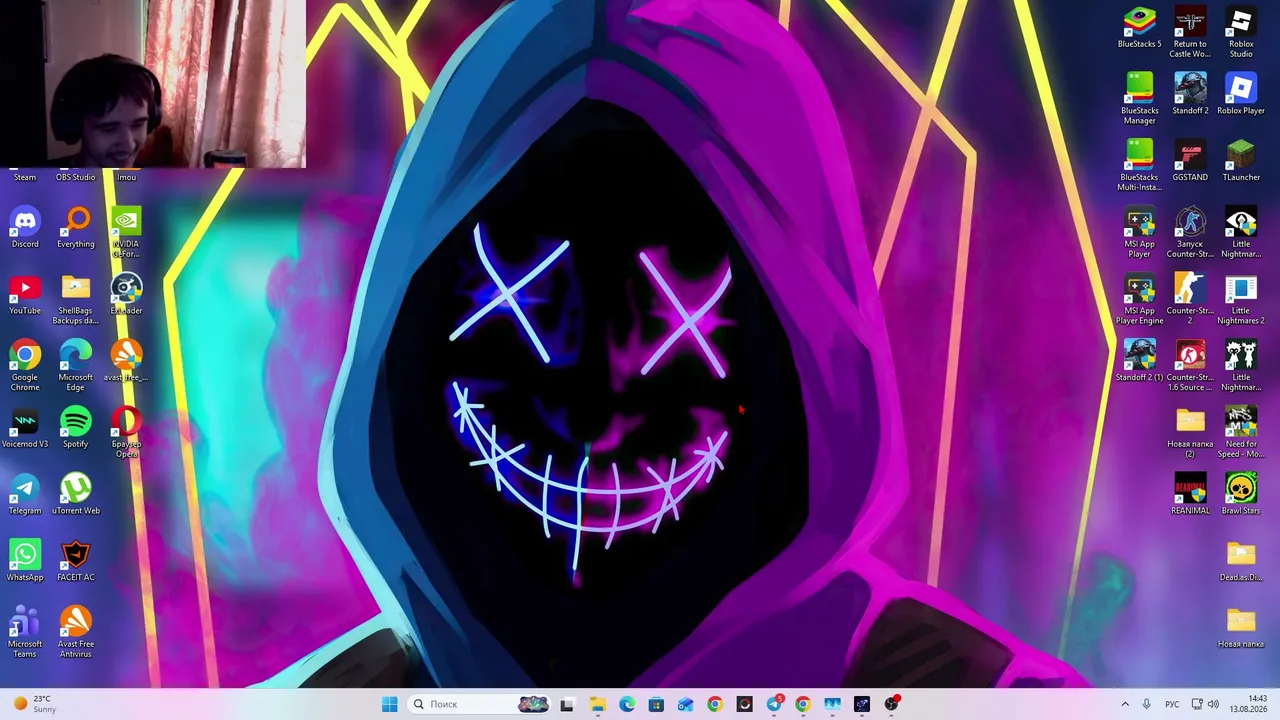Screen dimensions: 1280x720
Task: Open Telegram with 5 unread badge in taskbar
Action: click(x=774, y=704)
